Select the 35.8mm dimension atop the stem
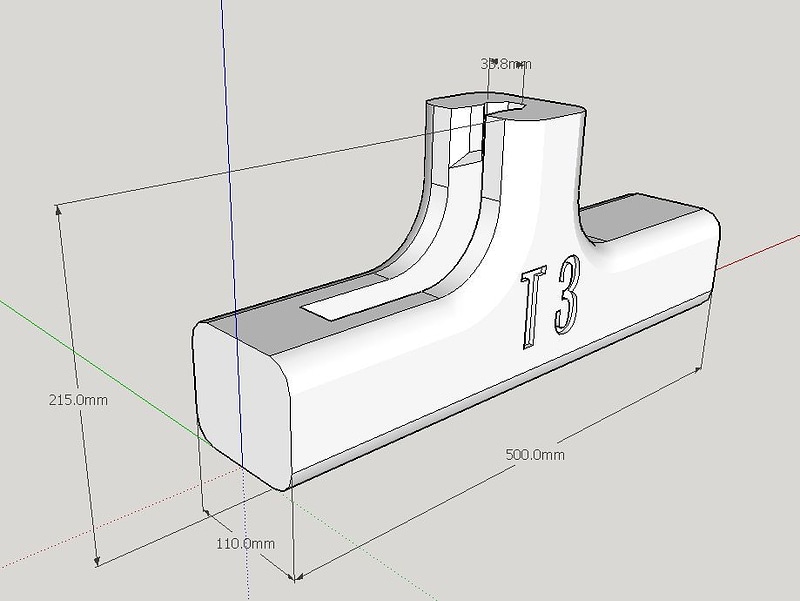The image size is (800, 601). [505, 64]
